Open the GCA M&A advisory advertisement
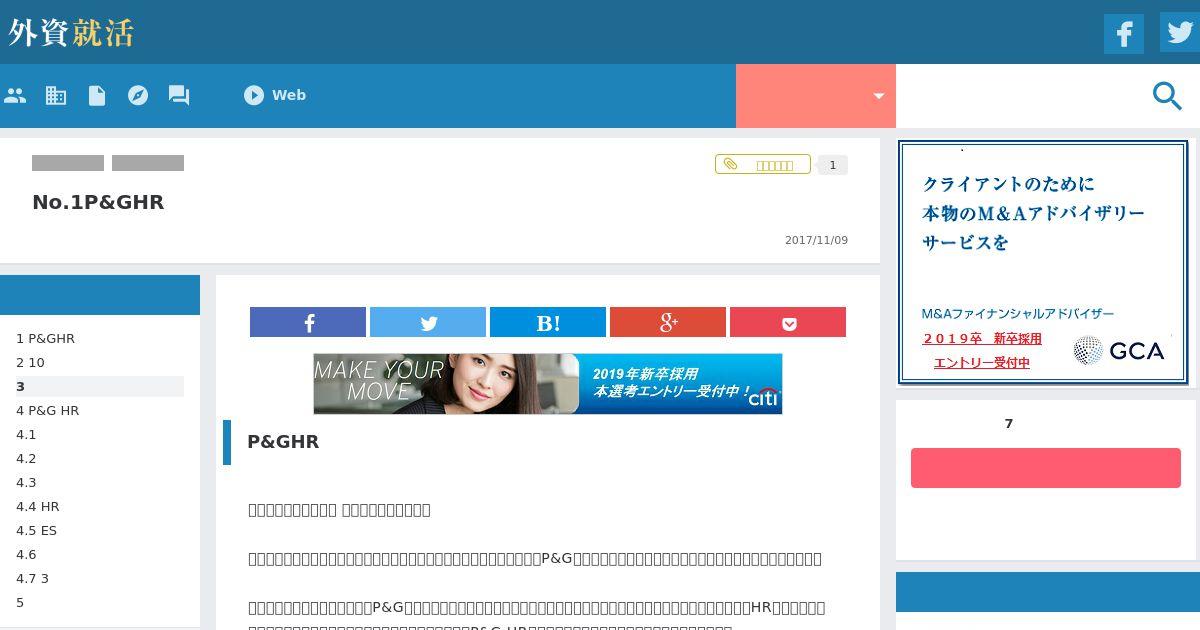Screen dimensions: 1200x630 tap(1043, 262)
